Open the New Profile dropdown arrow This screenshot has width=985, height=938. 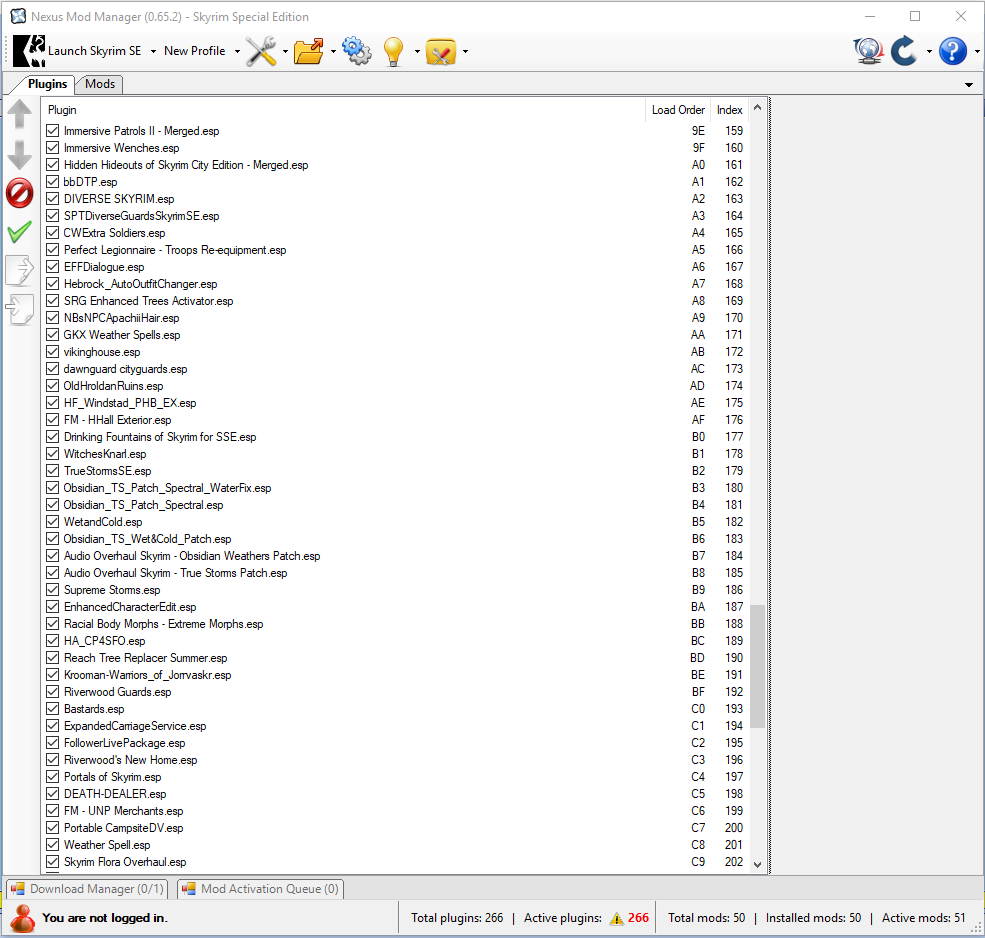(237, 51)
